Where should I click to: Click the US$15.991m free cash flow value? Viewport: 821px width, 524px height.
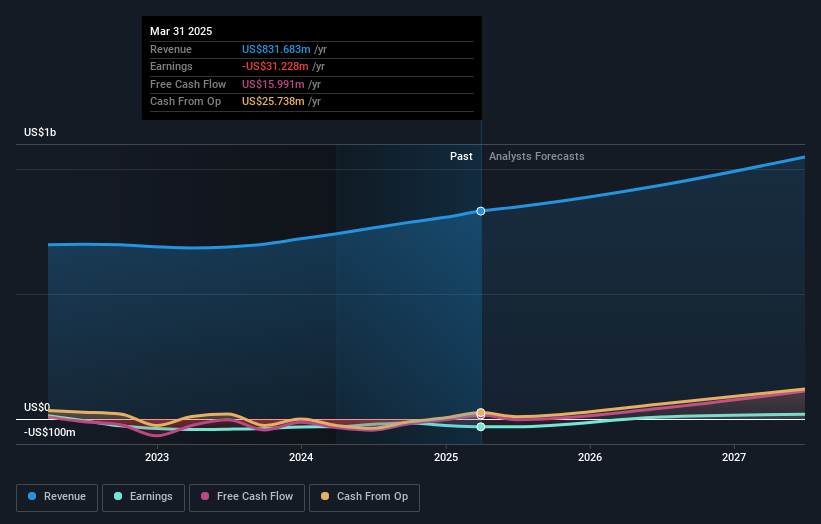pos(273,84)
